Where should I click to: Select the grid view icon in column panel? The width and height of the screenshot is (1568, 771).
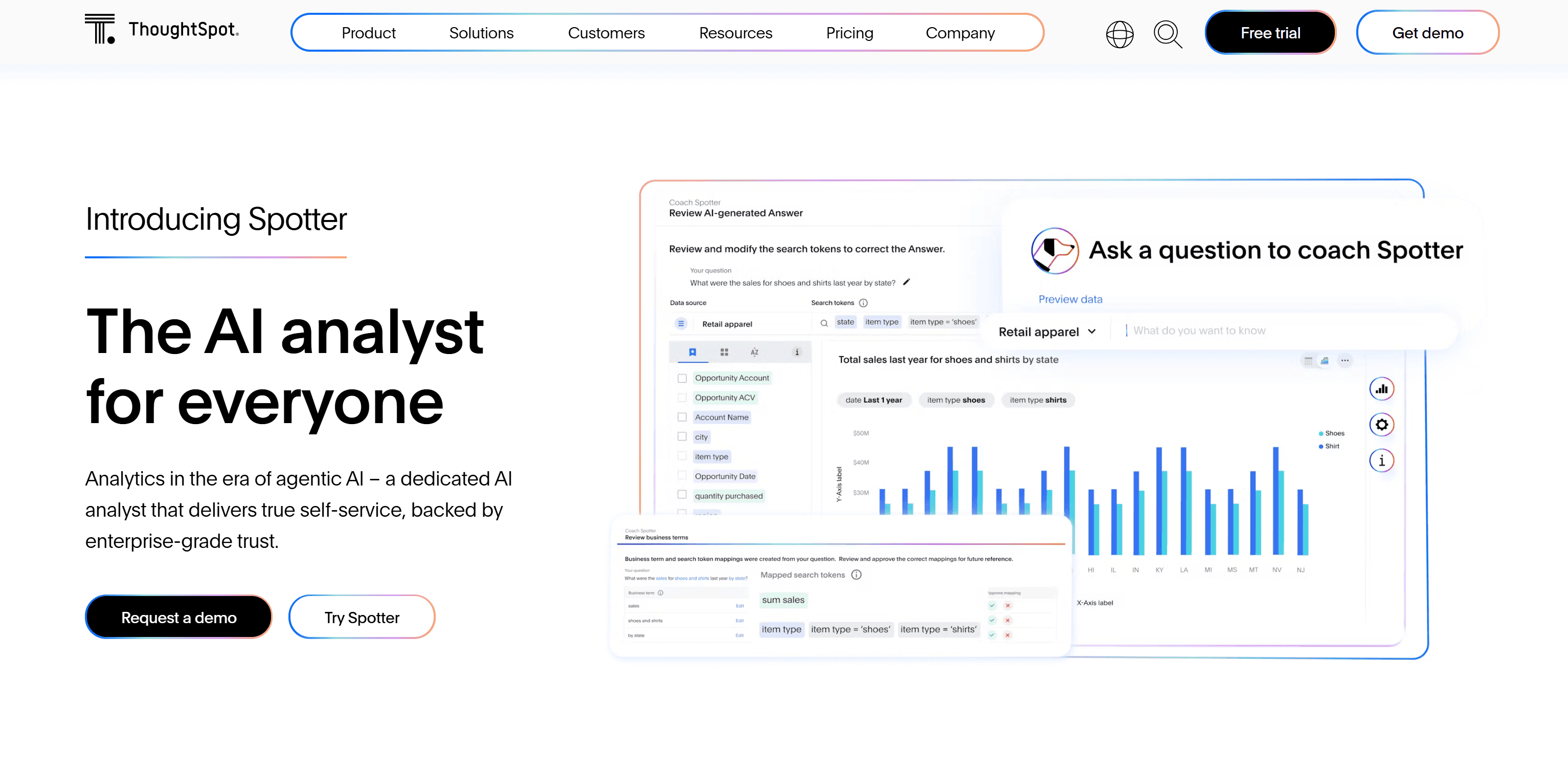pyautogui.click(x=724, y=352)
